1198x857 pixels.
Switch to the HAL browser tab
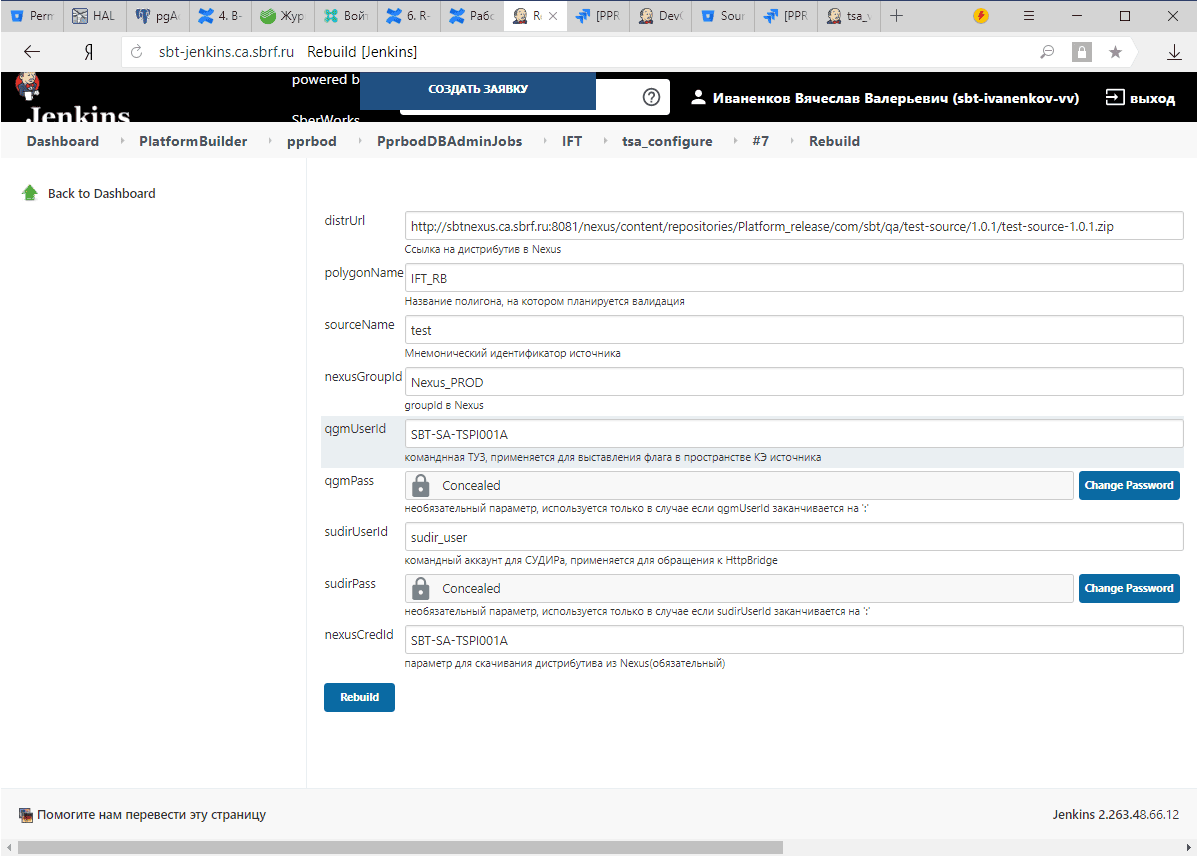[x=95, y=16]
